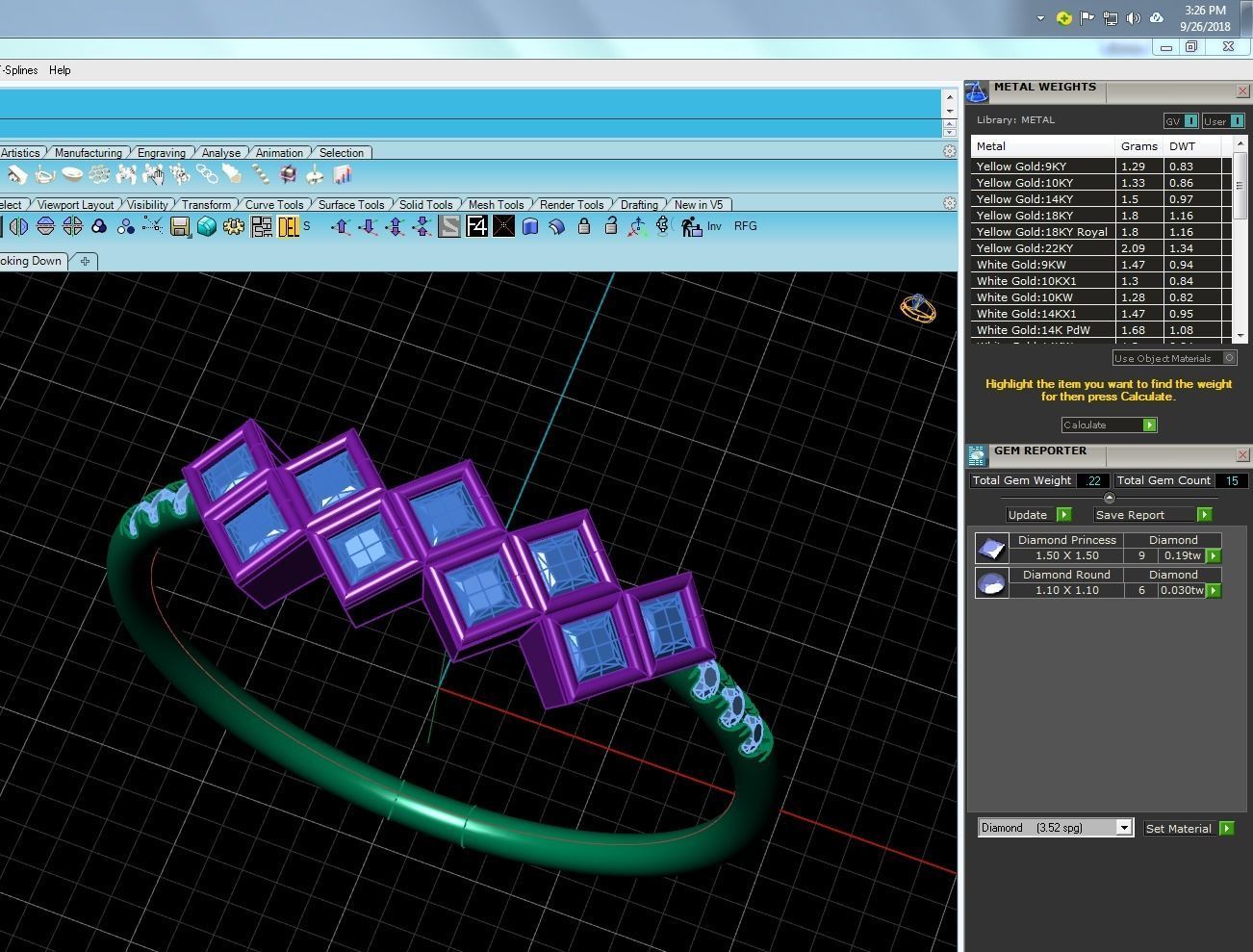
Task: Click the Update button
Action: point(1037,515)
